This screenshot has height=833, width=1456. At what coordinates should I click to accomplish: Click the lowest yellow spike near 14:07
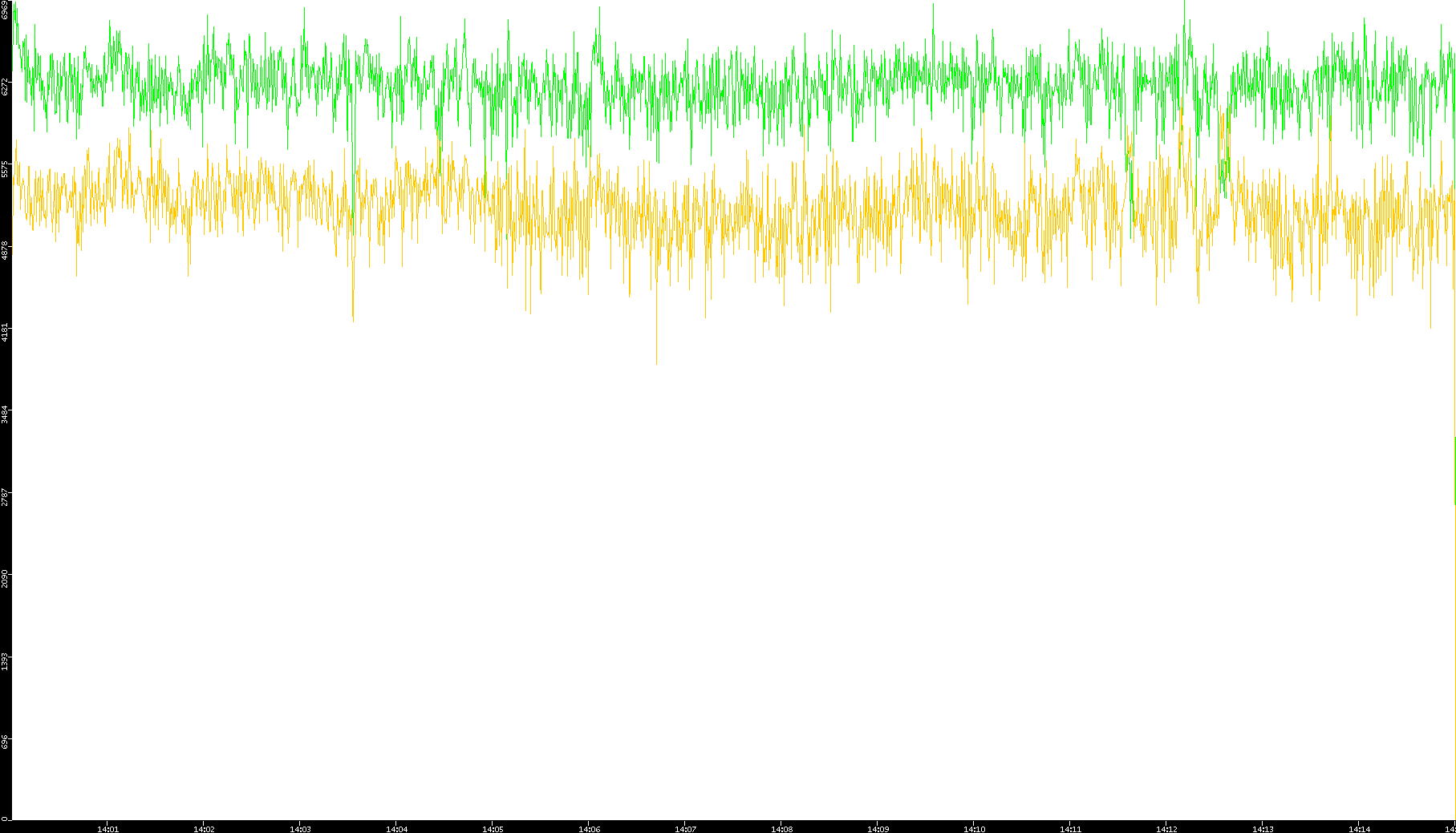click(656, 363)
